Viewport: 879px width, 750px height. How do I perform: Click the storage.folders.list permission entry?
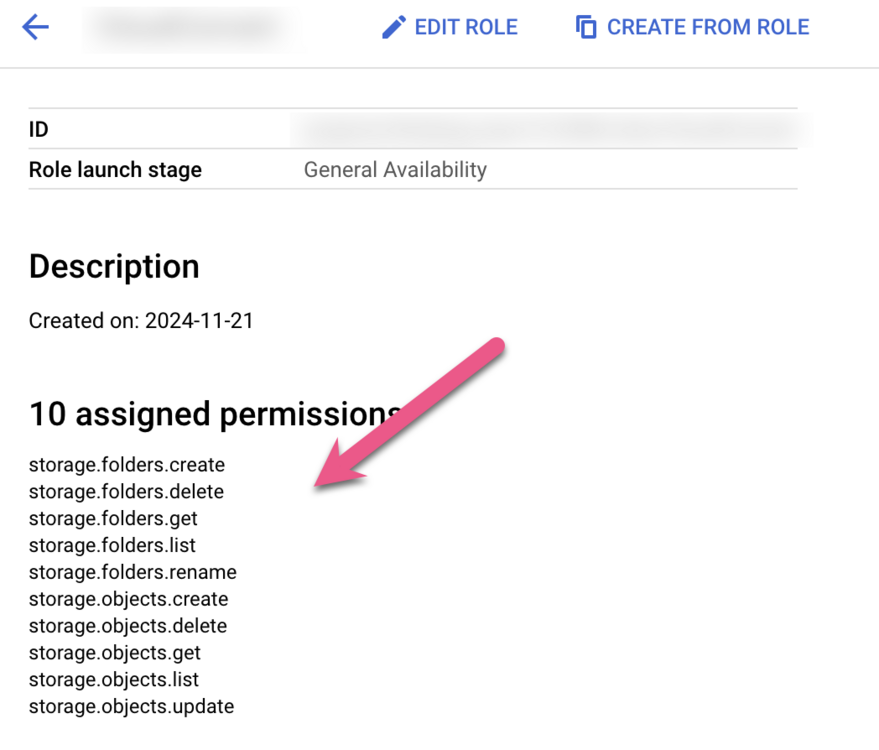point(112,546)
